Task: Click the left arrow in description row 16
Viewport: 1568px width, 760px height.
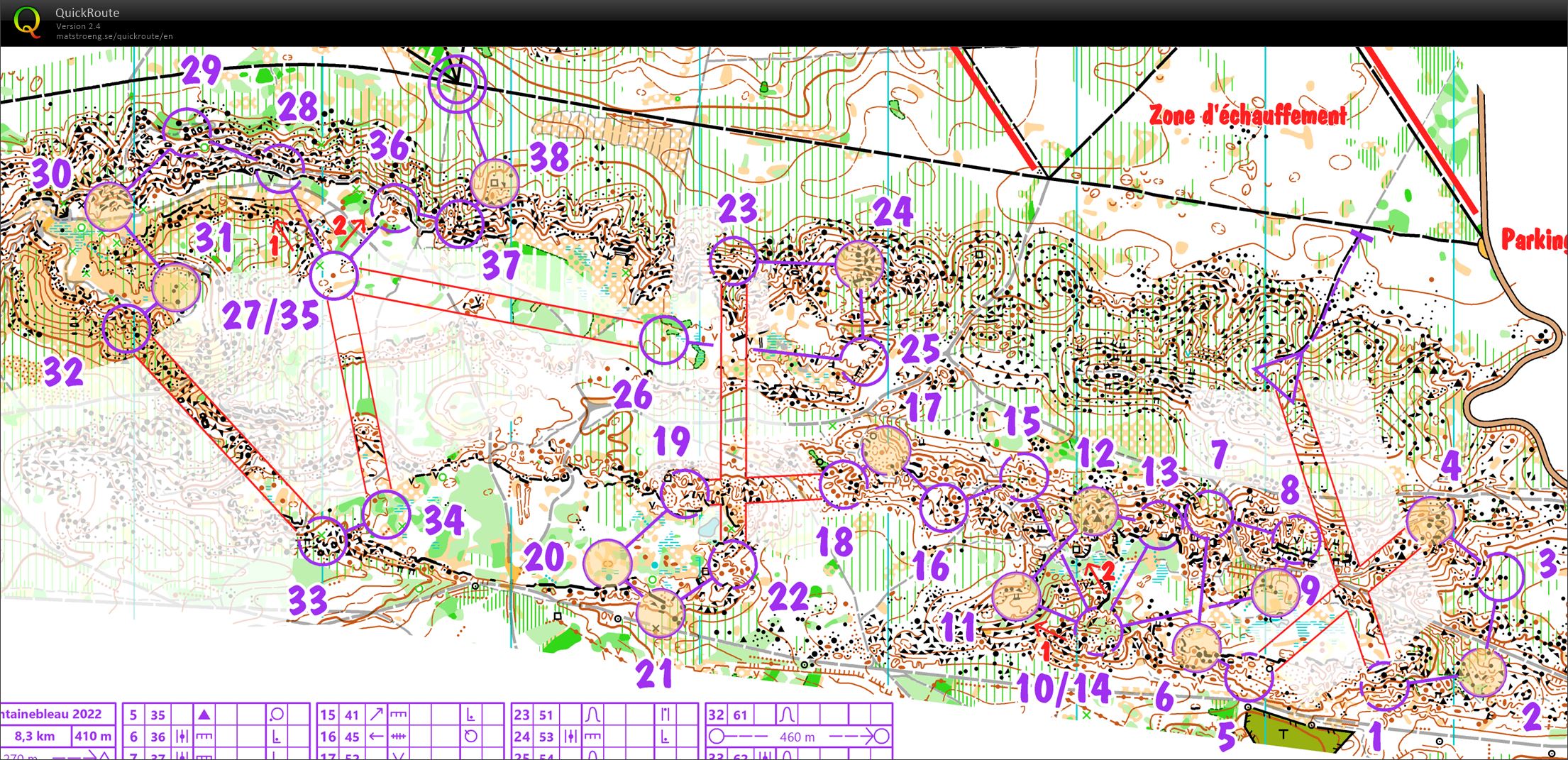Action: 377,737
